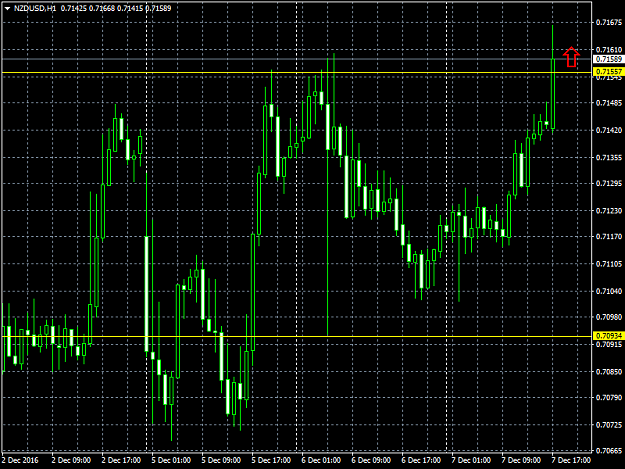
Task: Click the 0.70665 price axis label
Action: coord(609,451)
